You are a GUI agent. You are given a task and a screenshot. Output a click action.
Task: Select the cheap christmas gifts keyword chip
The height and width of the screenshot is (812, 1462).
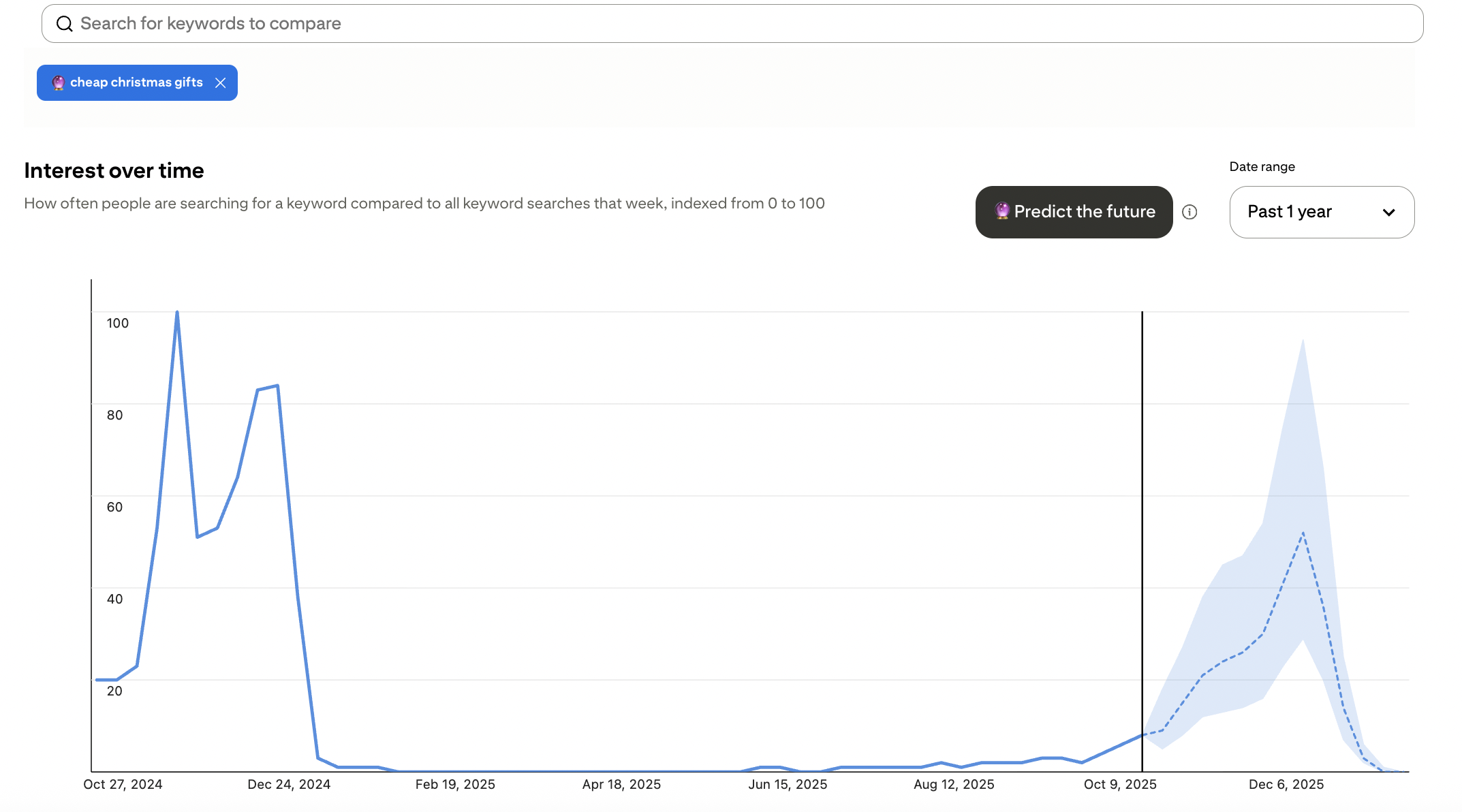pos(136,83)
